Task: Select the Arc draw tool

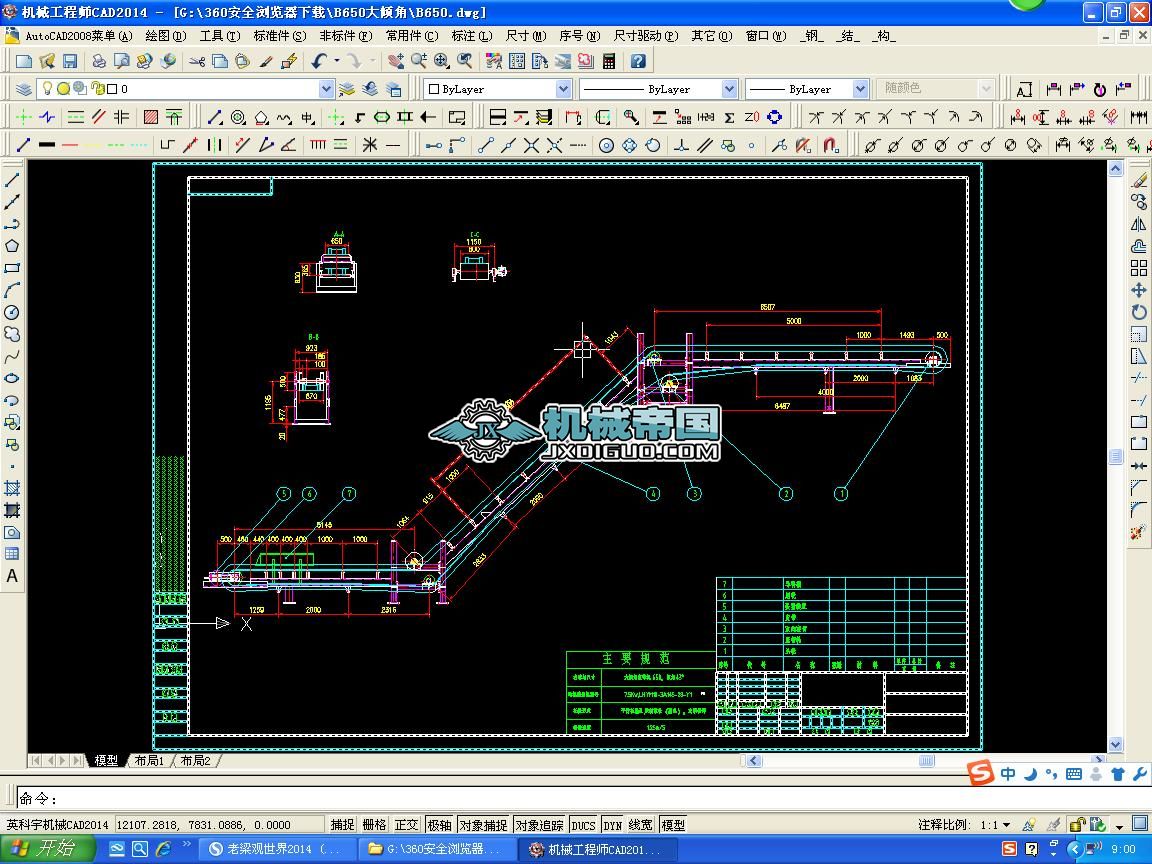Action: click(x=12, y=290)
